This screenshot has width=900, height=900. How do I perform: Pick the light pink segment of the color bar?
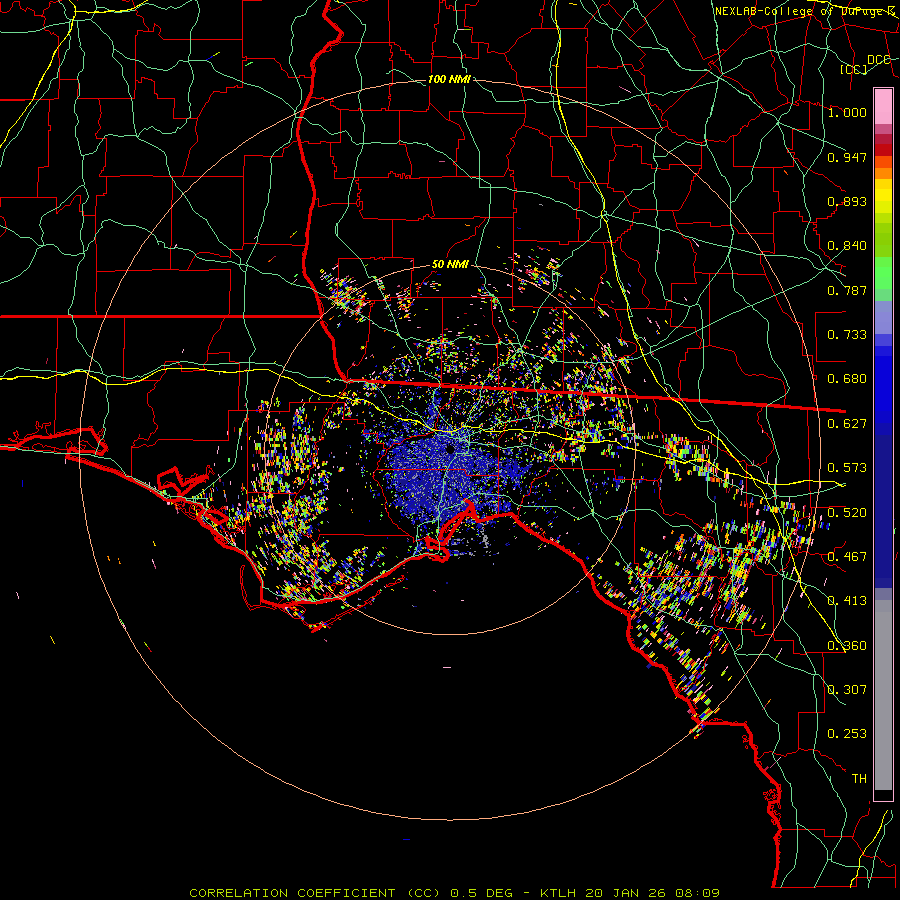point(883,106)
